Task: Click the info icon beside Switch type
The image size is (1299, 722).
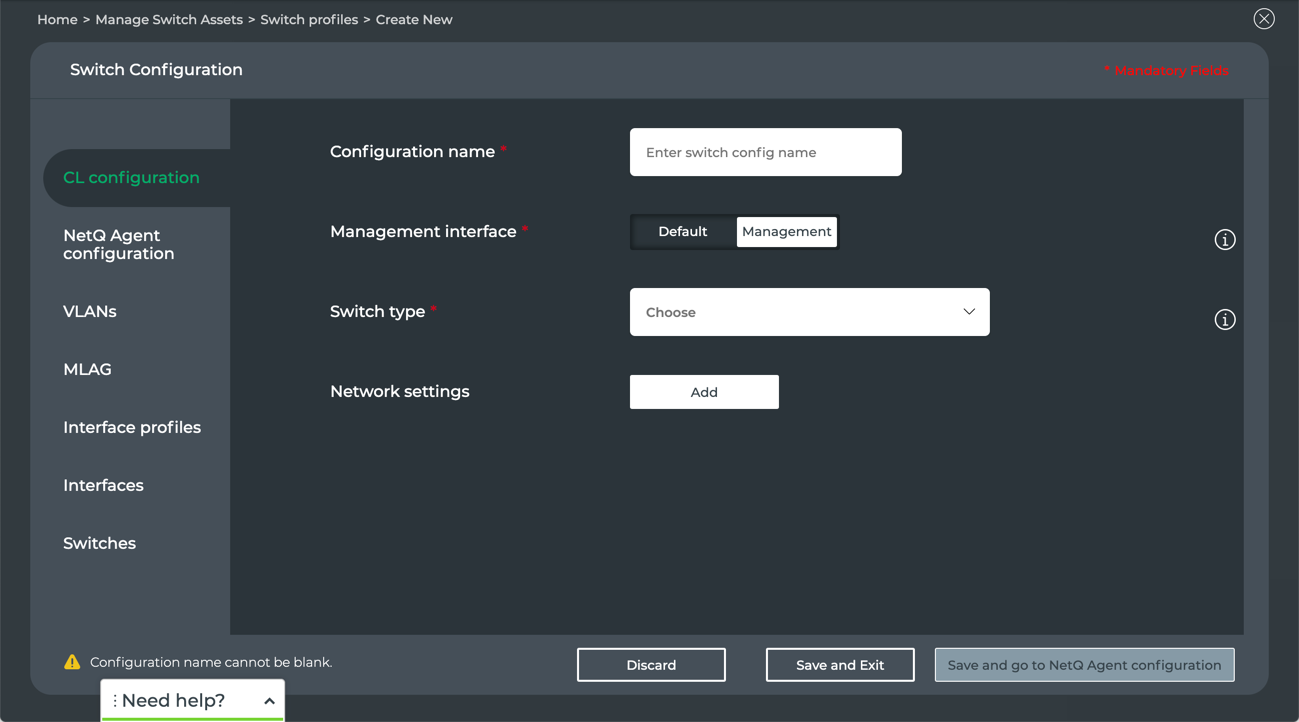Action: point(1224,320)
